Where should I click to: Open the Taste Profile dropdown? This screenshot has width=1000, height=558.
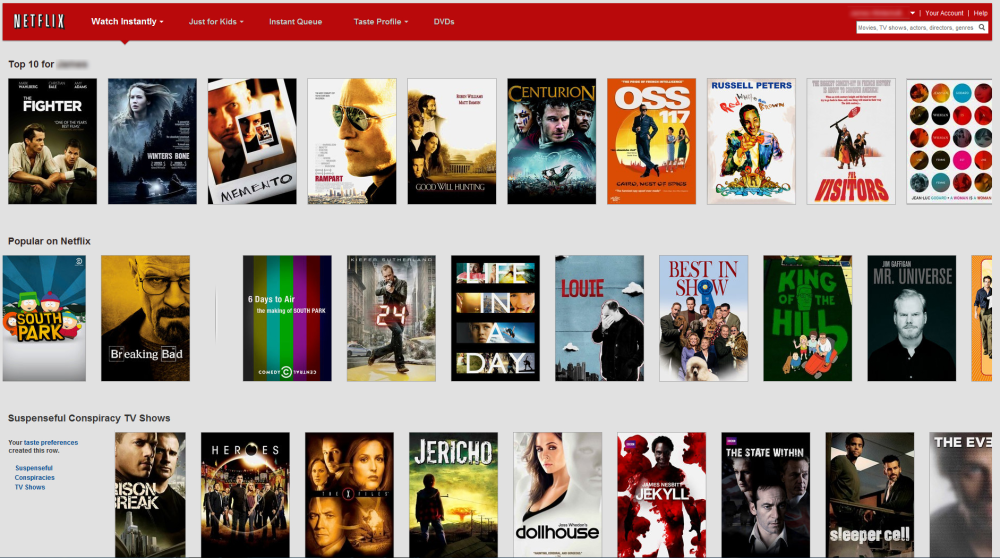point(381,22)
